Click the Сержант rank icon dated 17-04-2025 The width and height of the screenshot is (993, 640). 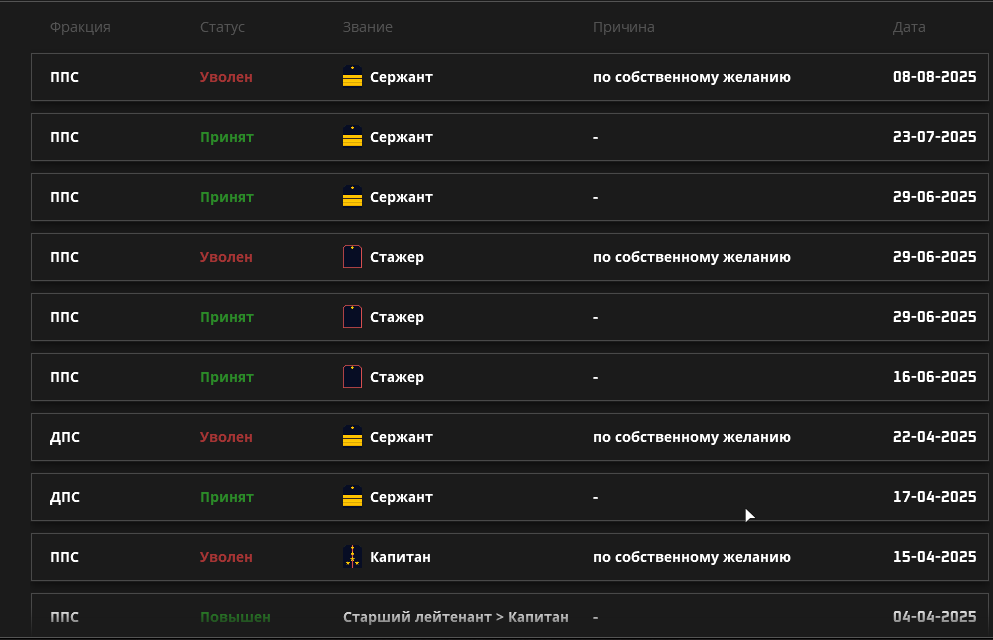click(x=352, y=497)
